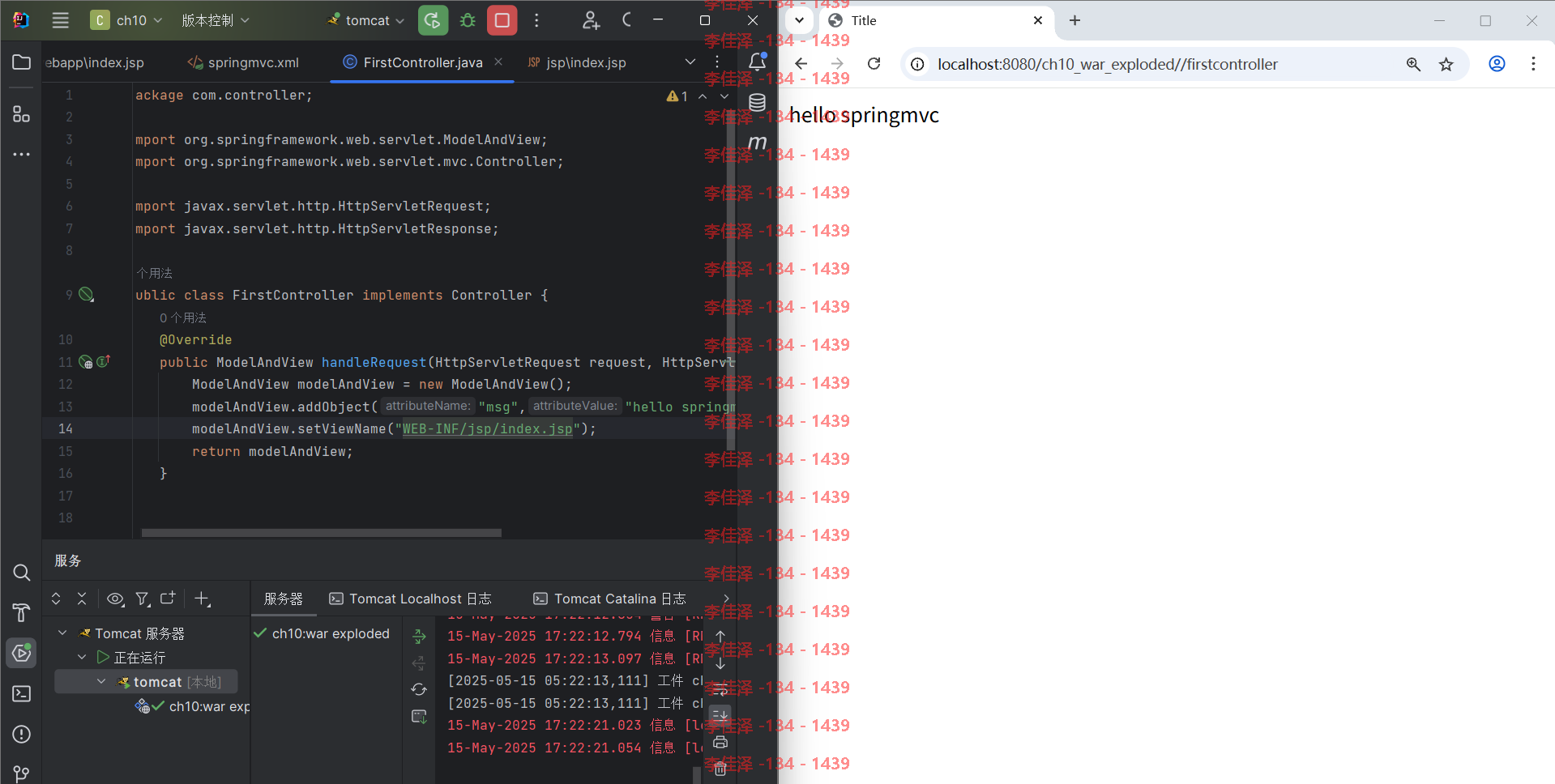The width and height of the screenshot is (1555, 784).
Task: Open the WEB-INF/jsp/index.jsp path link
Action: click(x=487, y=429)
